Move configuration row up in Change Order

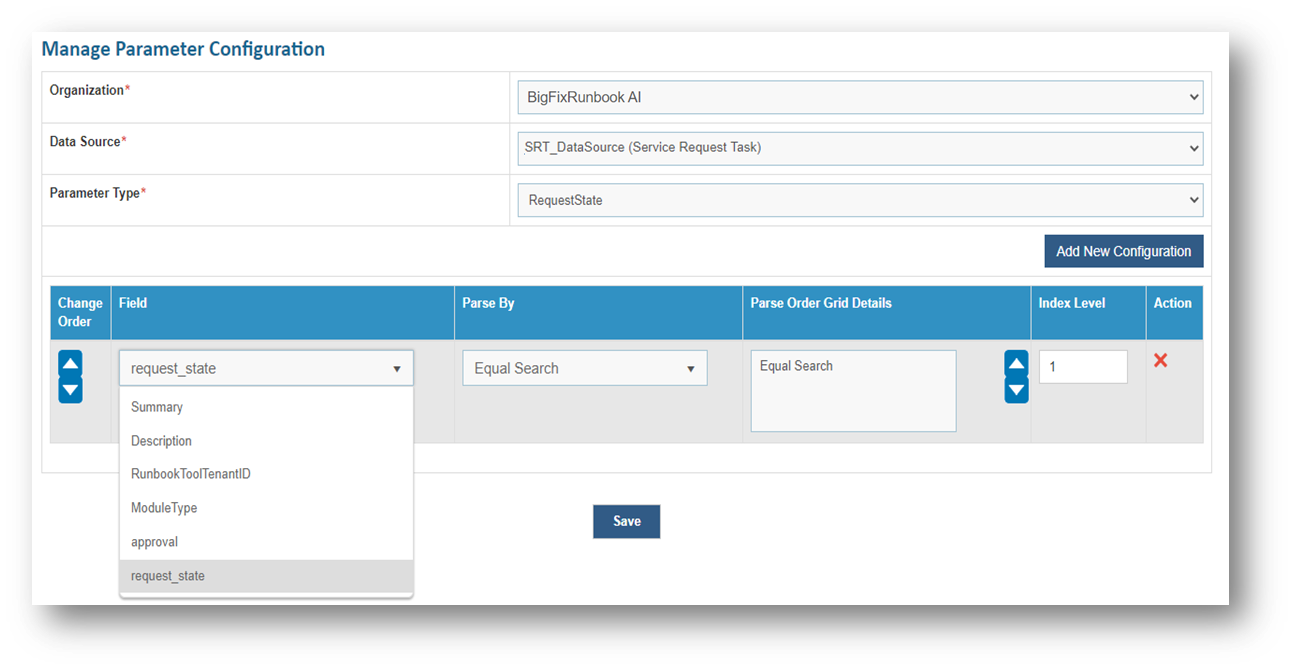click(70, 364)
